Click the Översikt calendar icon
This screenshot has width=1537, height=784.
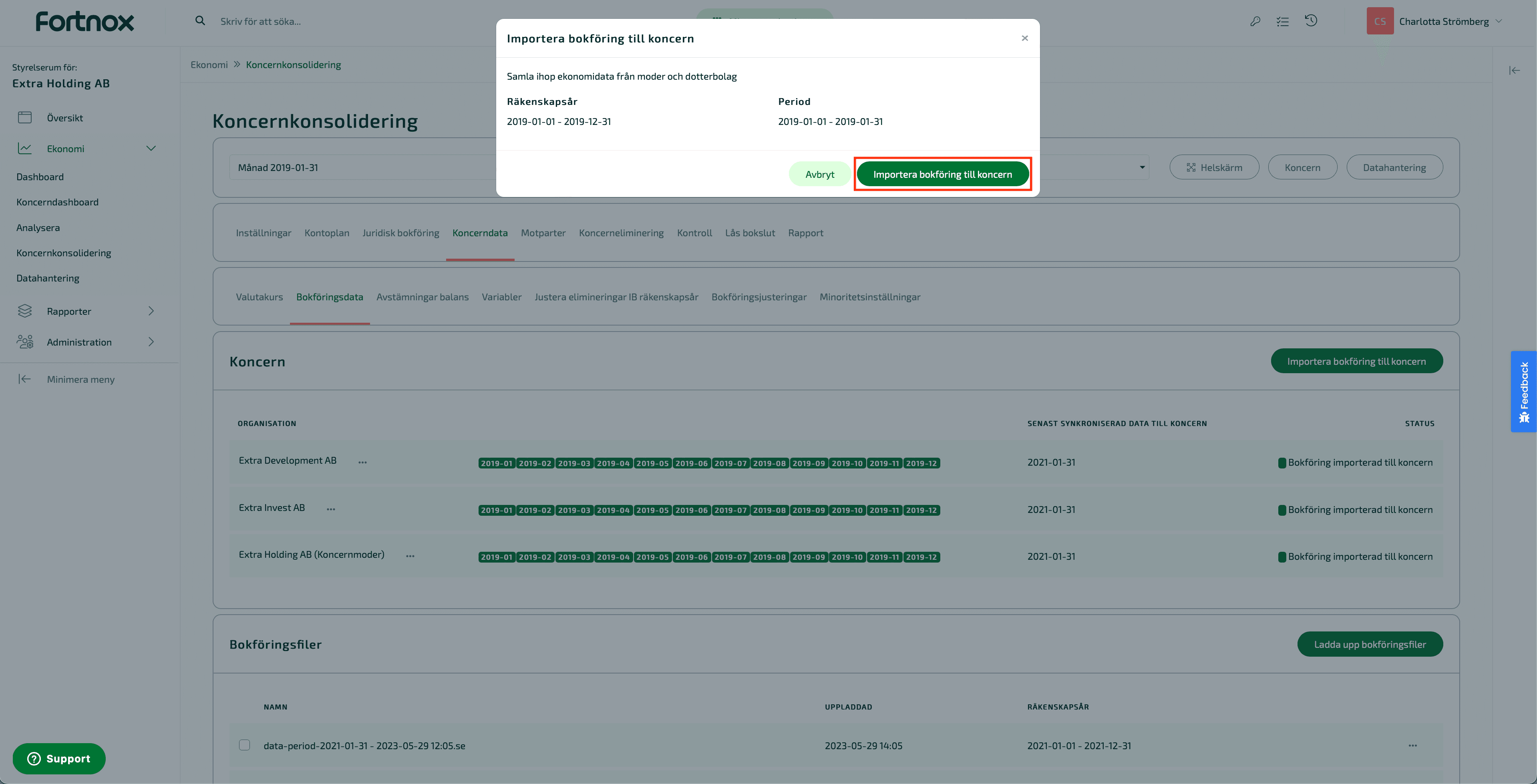pos(25,118)
